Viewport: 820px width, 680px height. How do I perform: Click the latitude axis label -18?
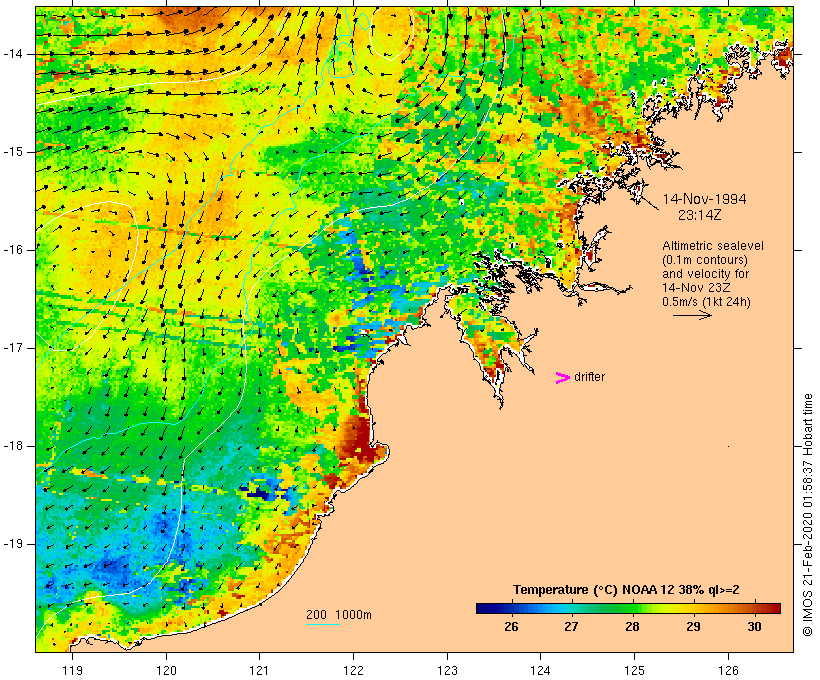click(12, 446)
